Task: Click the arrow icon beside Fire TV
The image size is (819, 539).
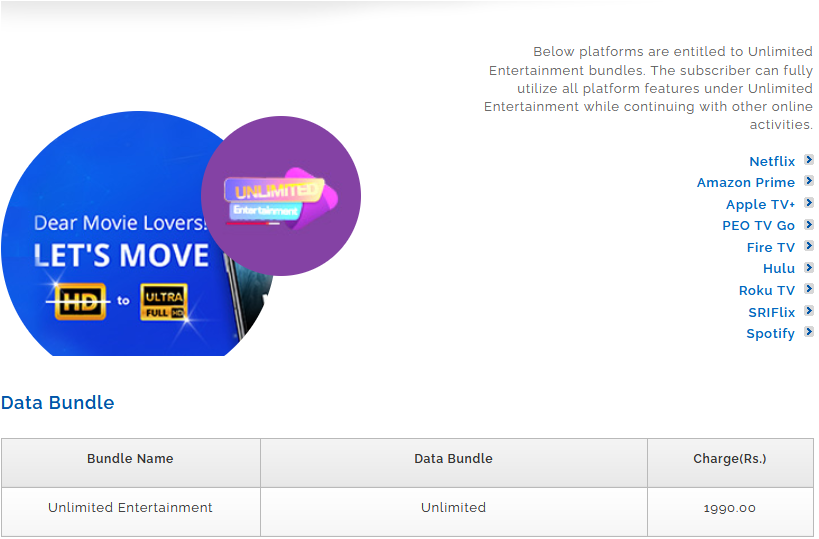Action: point(809,246)
